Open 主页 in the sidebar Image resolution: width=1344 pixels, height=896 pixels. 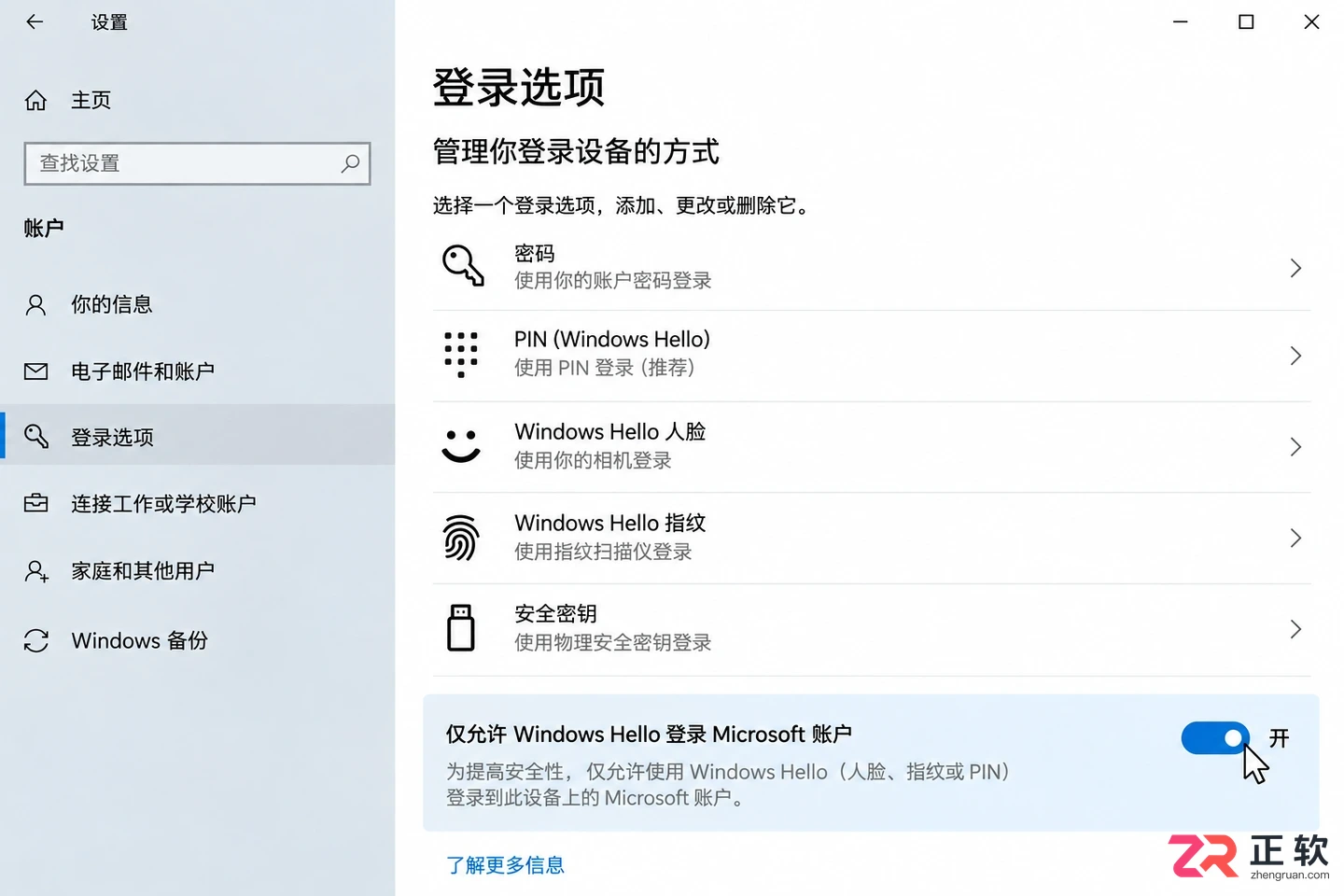coord(91,100)
